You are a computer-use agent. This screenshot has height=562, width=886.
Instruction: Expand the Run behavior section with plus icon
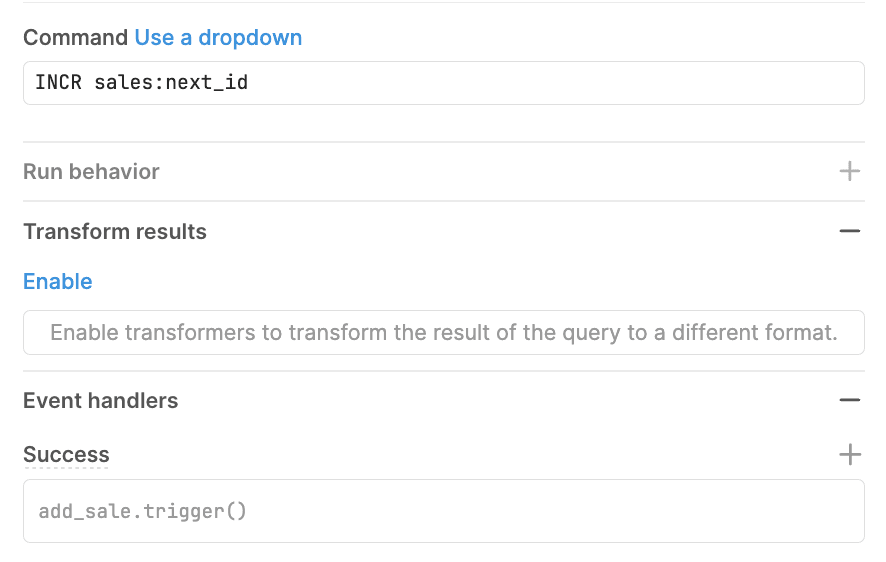(849, 172)
